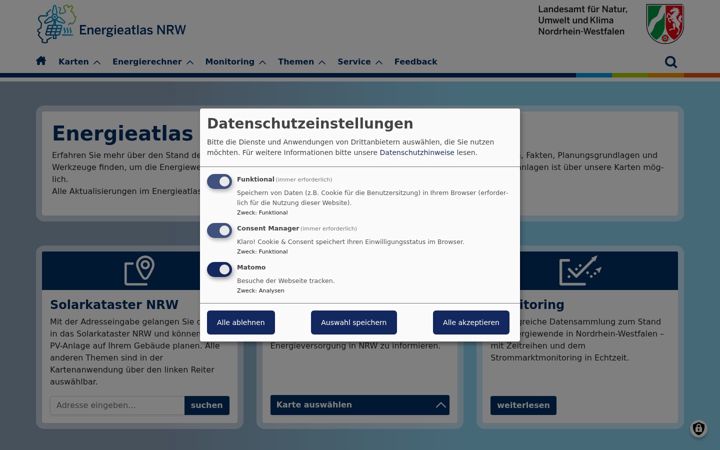Expand the Monitoring menu
This screenshot has height=450, width=720.
click(x=235, y=62)
